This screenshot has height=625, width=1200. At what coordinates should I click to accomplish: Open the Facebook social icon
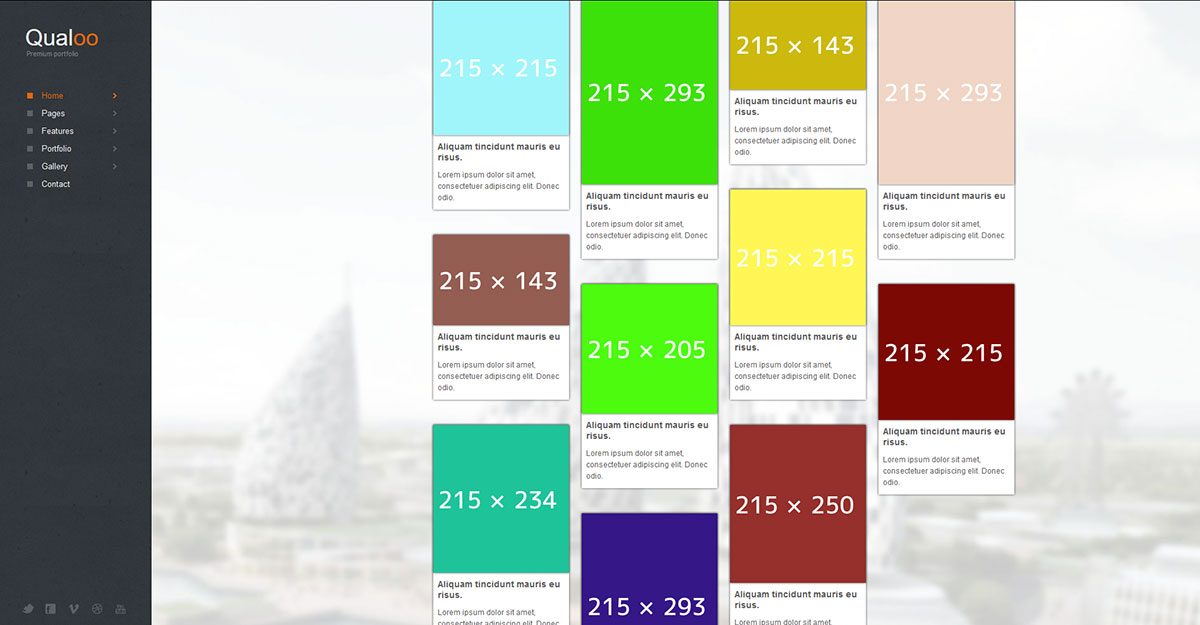click(51, 609)
